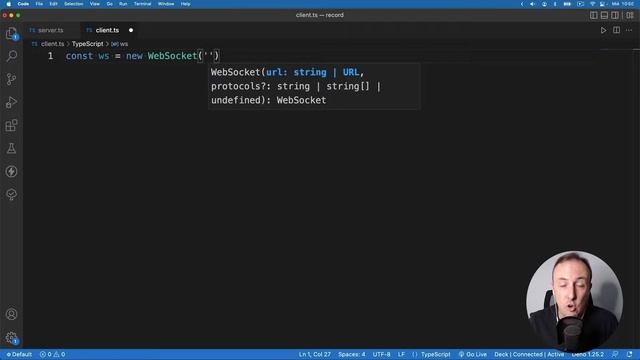The width and height of the screenshot is (640, 360).
Task: Open the chat bubble extension in activity bar
Action: pyautogui.click(x=11, y=194)
